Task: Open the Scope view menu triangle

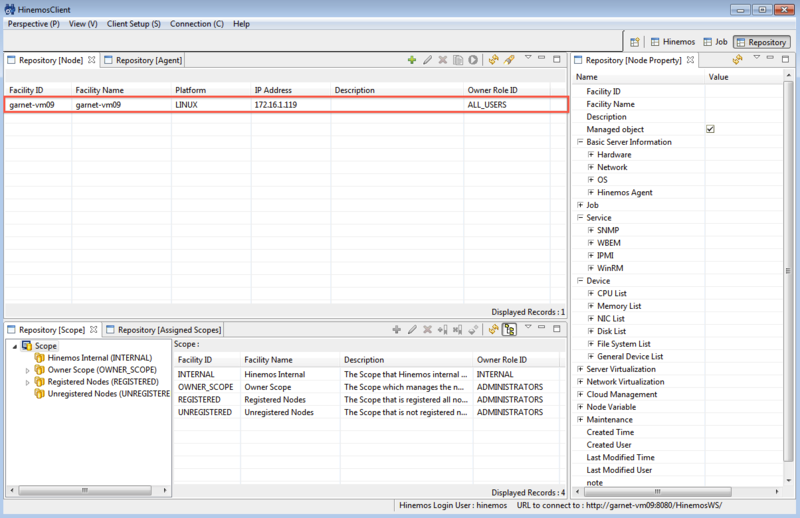Action: [x=528, y=327]
